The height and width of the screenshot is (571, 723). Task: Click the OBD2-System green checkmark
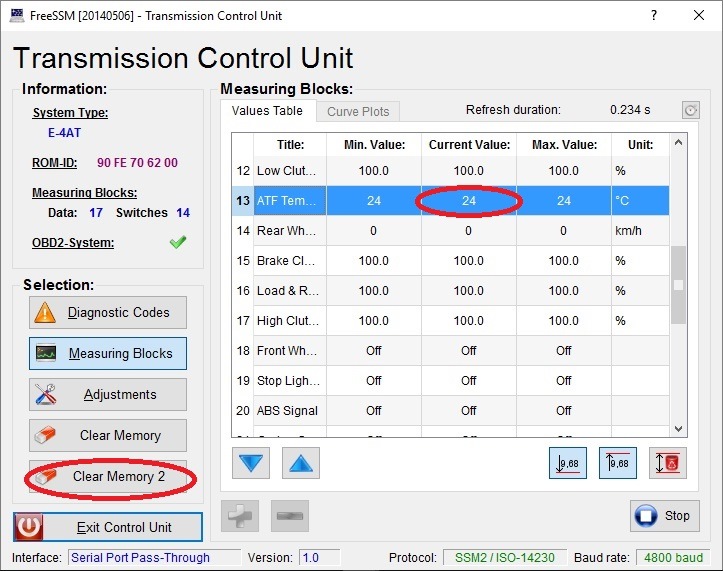click(178, 242)
